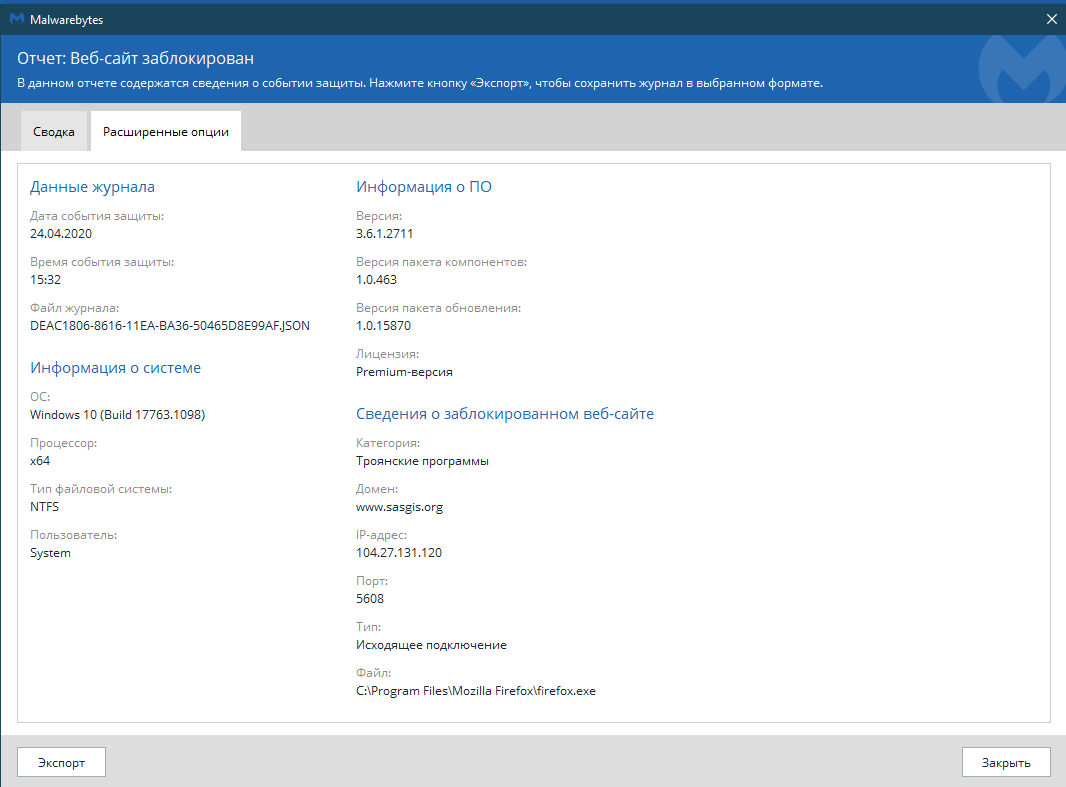The height and width of the screenshot is (787, 1066).
Task: Click the version number 3.6.1.2711
Action: click(x=384, y=233)
